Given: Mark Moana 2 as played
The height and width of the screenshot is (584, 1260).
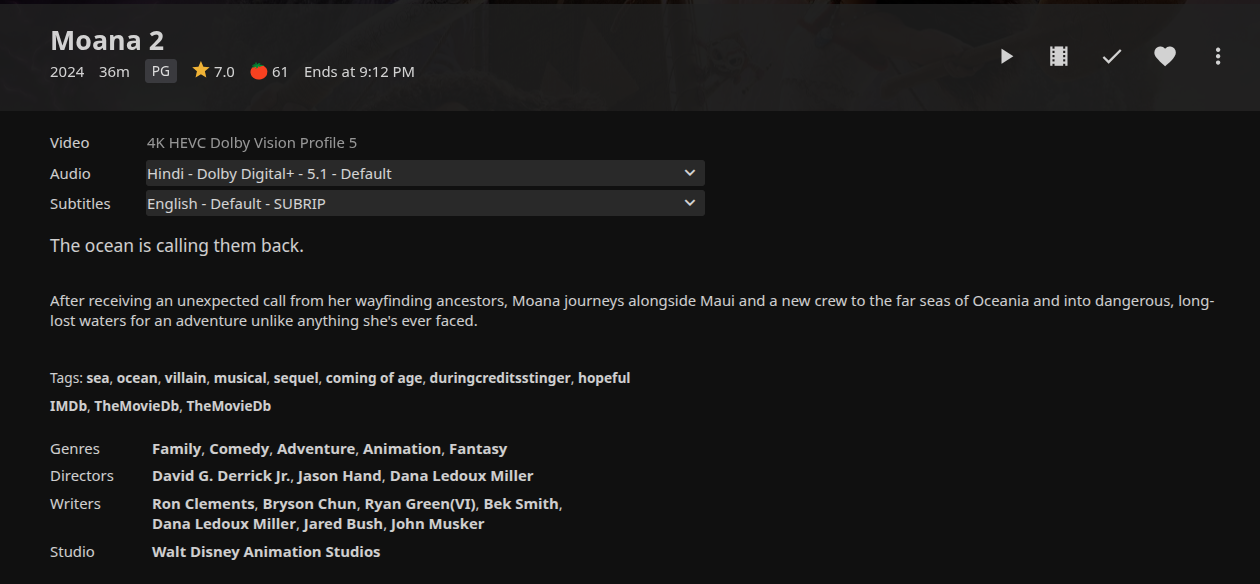Looking at the screenshot, I should pos(1112,57).
